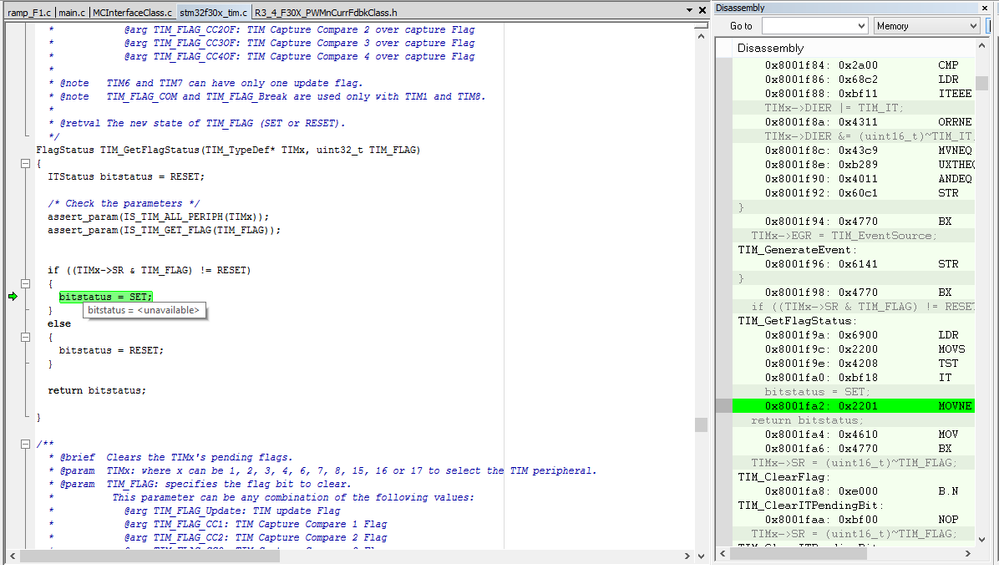
Task: Collapse the if block fold marker
Action: 25,283
